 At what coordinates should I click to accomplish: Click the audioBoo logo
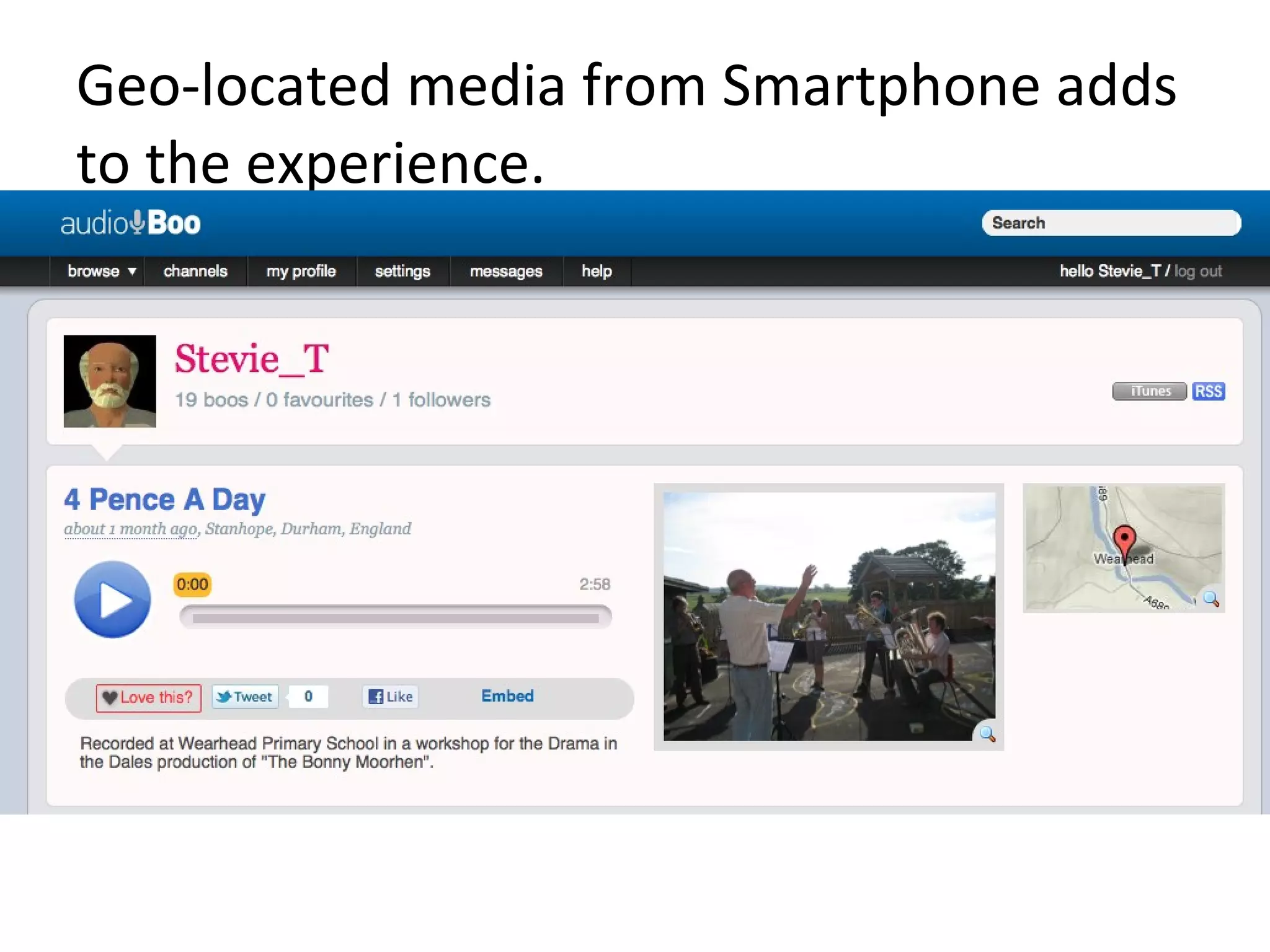(x=131, y=223)
